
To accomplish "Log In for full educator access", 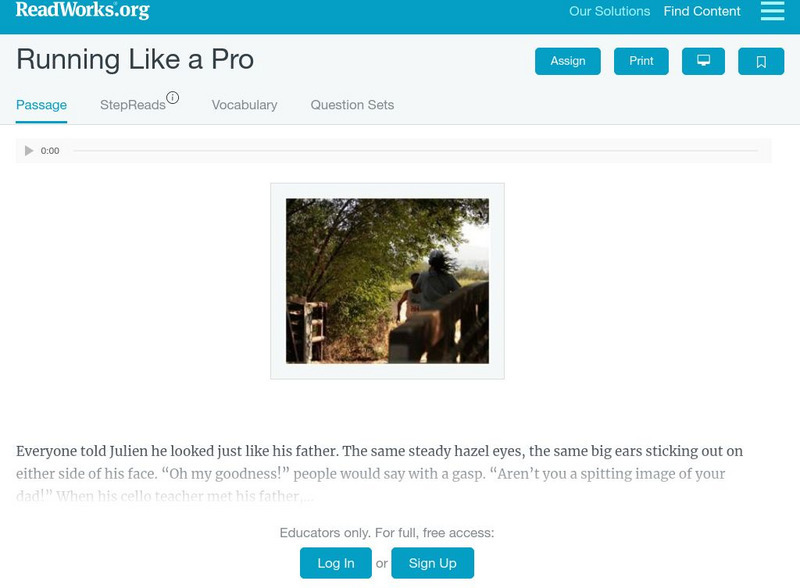I will click(x=335, y=563).
